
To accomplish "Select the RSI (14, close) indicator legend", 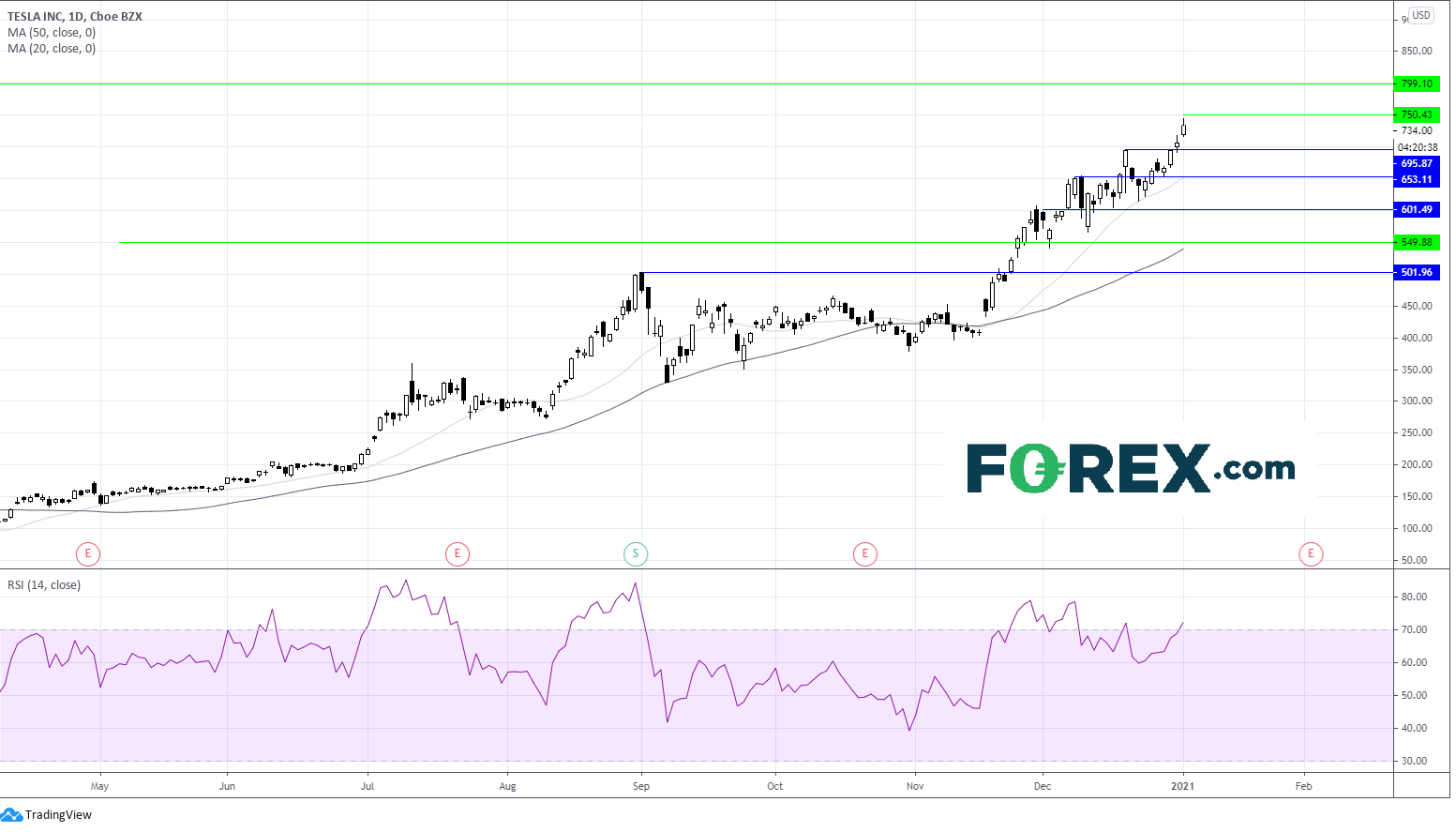I will coord(44,585).
